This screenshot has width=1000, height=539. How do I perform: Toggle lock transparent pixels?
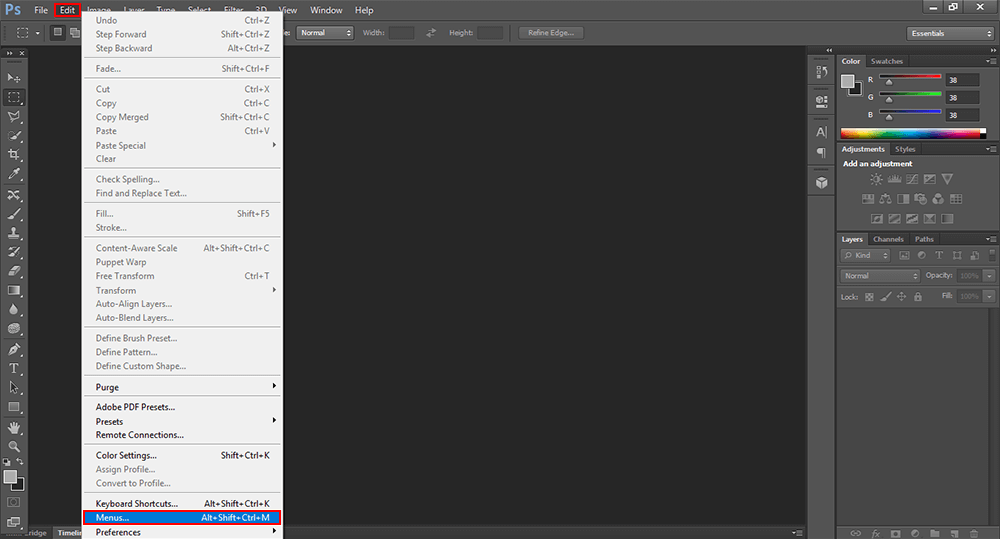click(x=869, y=297)
